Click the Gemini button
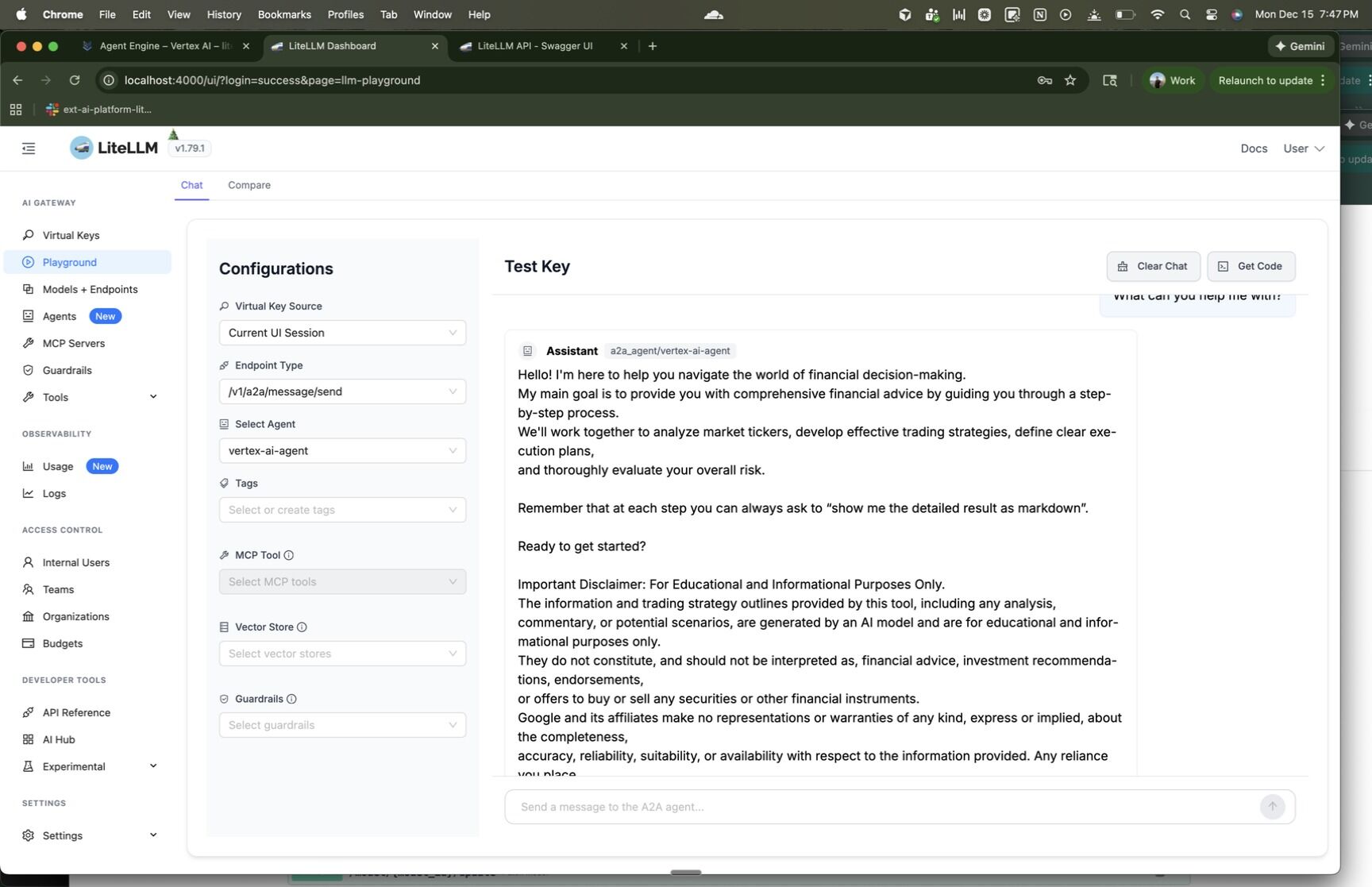 [x=1300, y=46]
